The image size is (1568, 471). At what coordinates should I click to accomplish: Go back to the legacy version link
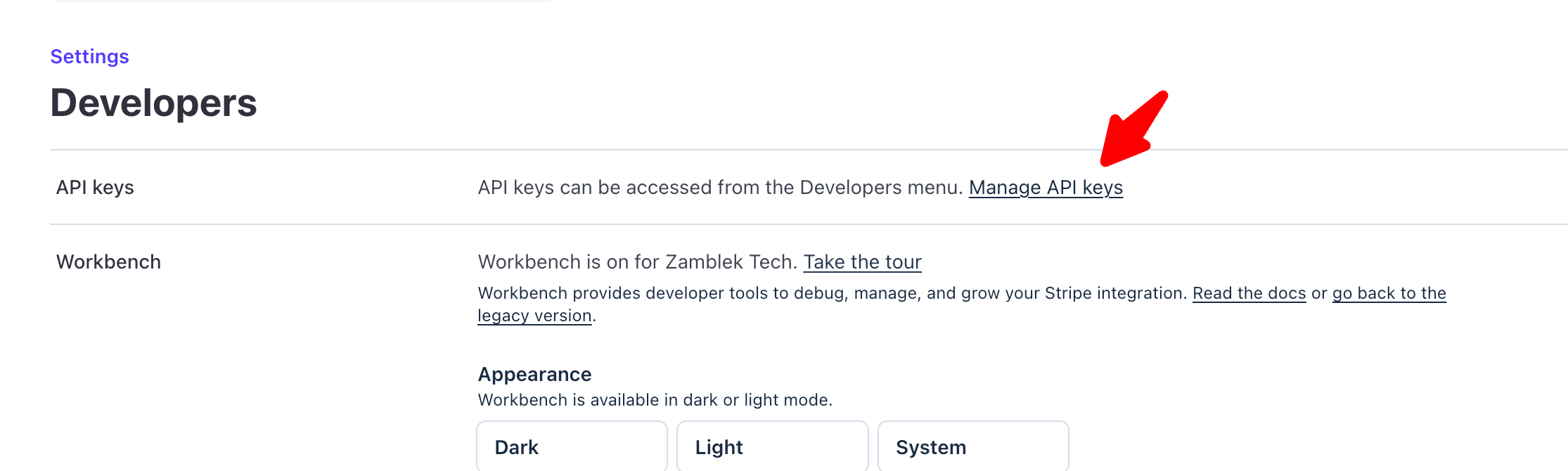[x=1389, y=293]
